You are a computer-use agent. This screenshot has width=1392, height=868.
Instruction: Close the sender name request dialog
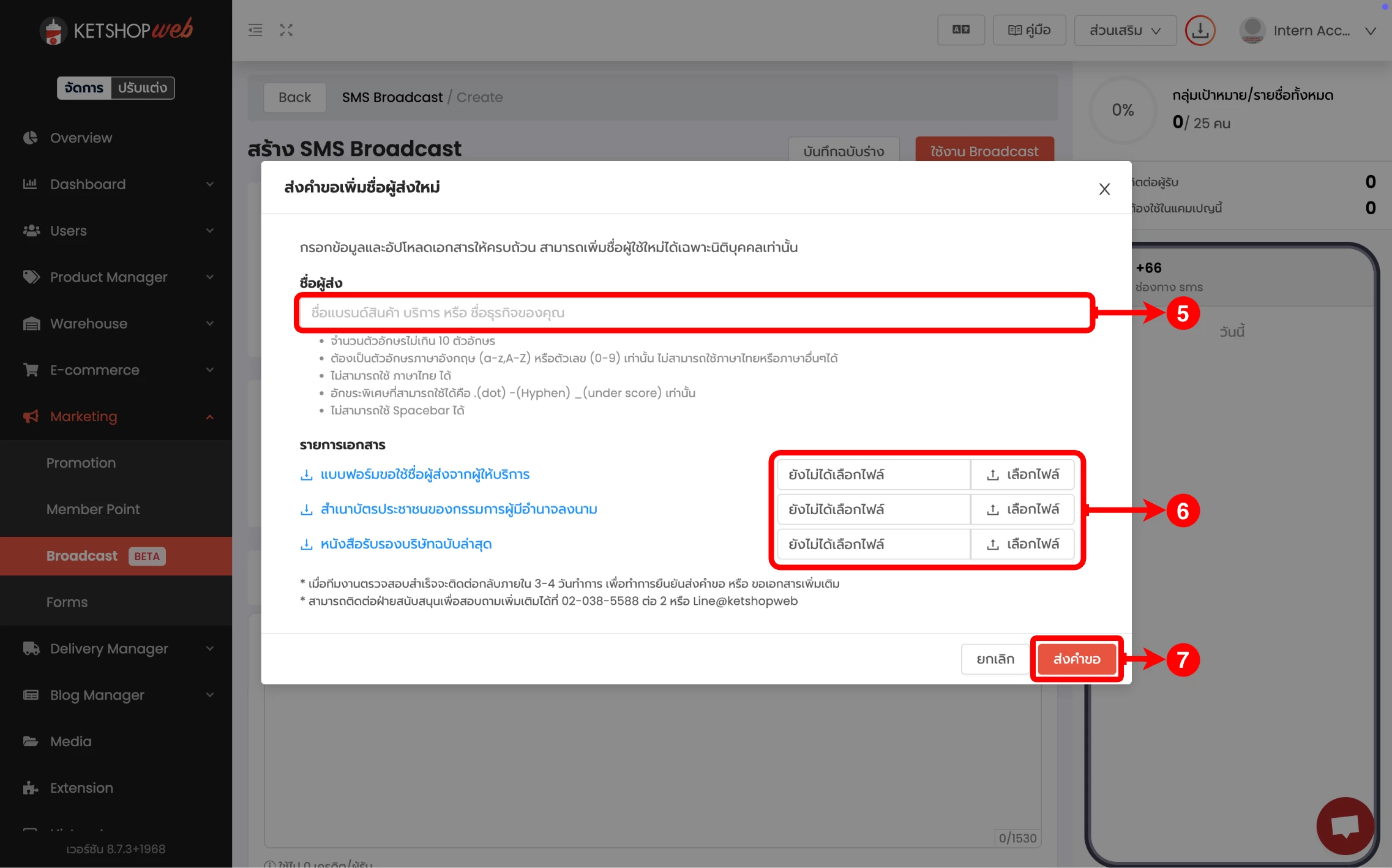1104,189
